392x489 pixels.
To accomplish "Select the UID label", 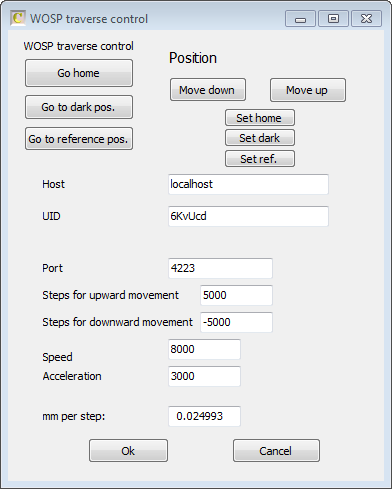I will click(x=51, y=216).
